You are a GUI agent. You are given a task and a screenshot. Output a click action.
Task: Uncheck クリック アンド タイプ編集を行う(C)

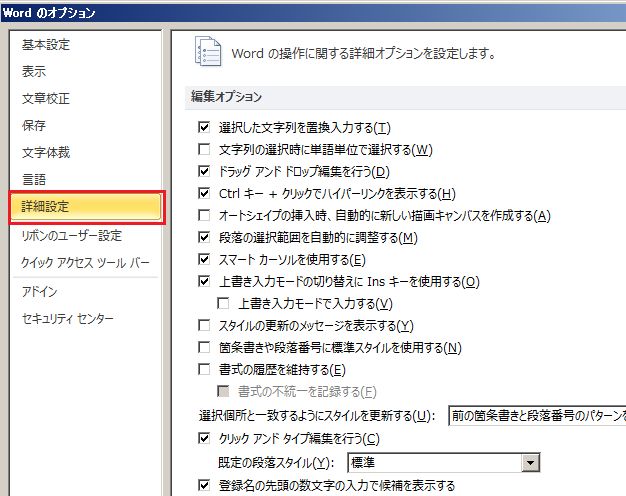pos(204,438)
